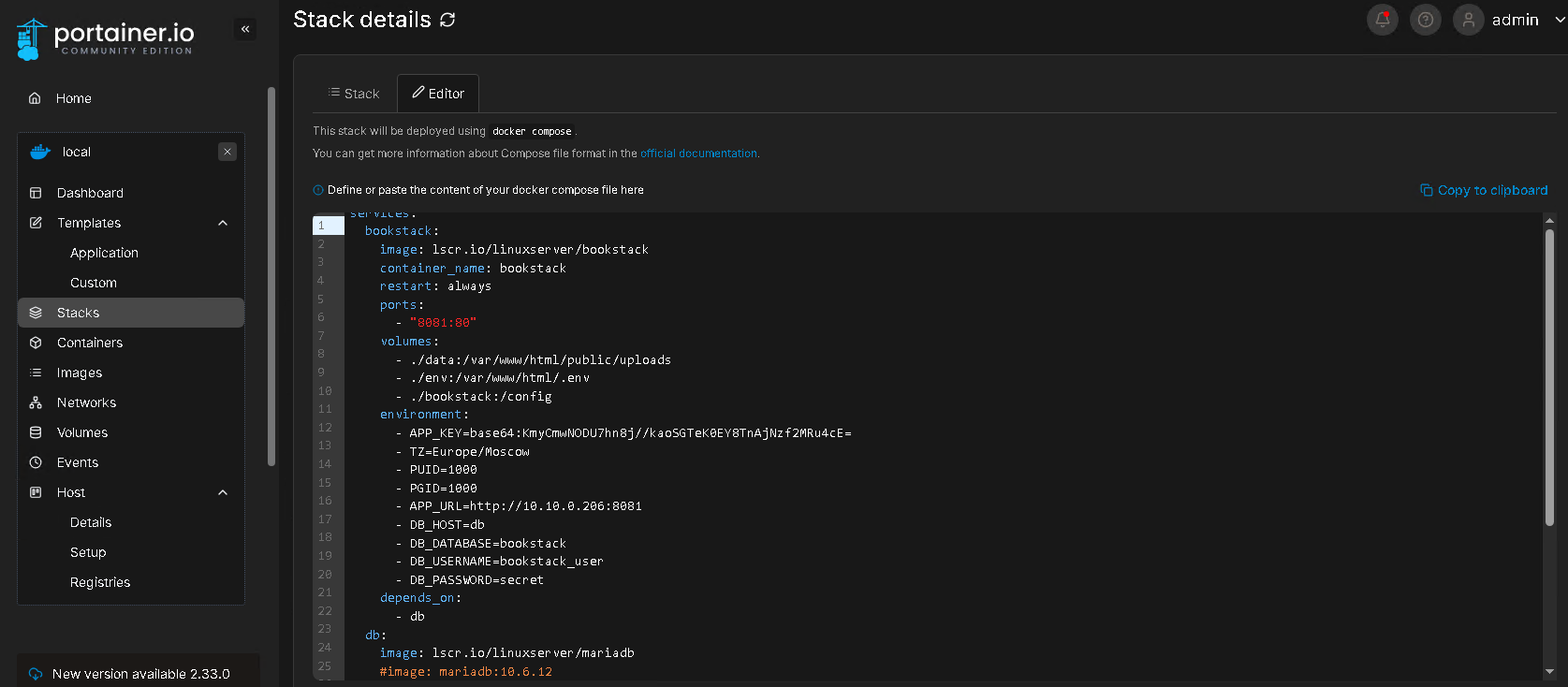Click the Containers cube icon

[36, 343]
